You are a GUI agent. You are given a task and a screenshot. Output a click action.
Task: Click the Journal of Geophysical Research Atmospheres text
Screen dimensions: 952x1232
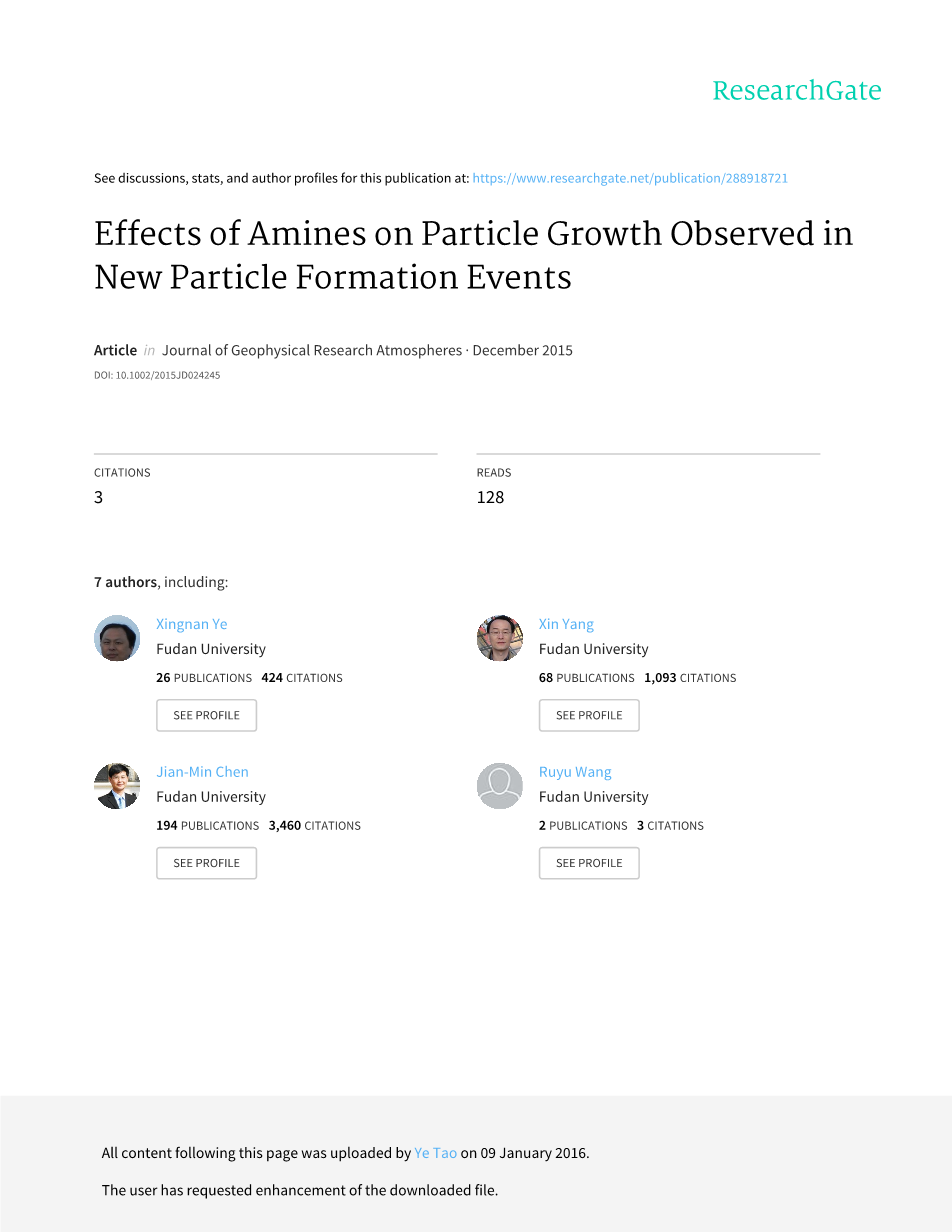(x=312, y=350)
